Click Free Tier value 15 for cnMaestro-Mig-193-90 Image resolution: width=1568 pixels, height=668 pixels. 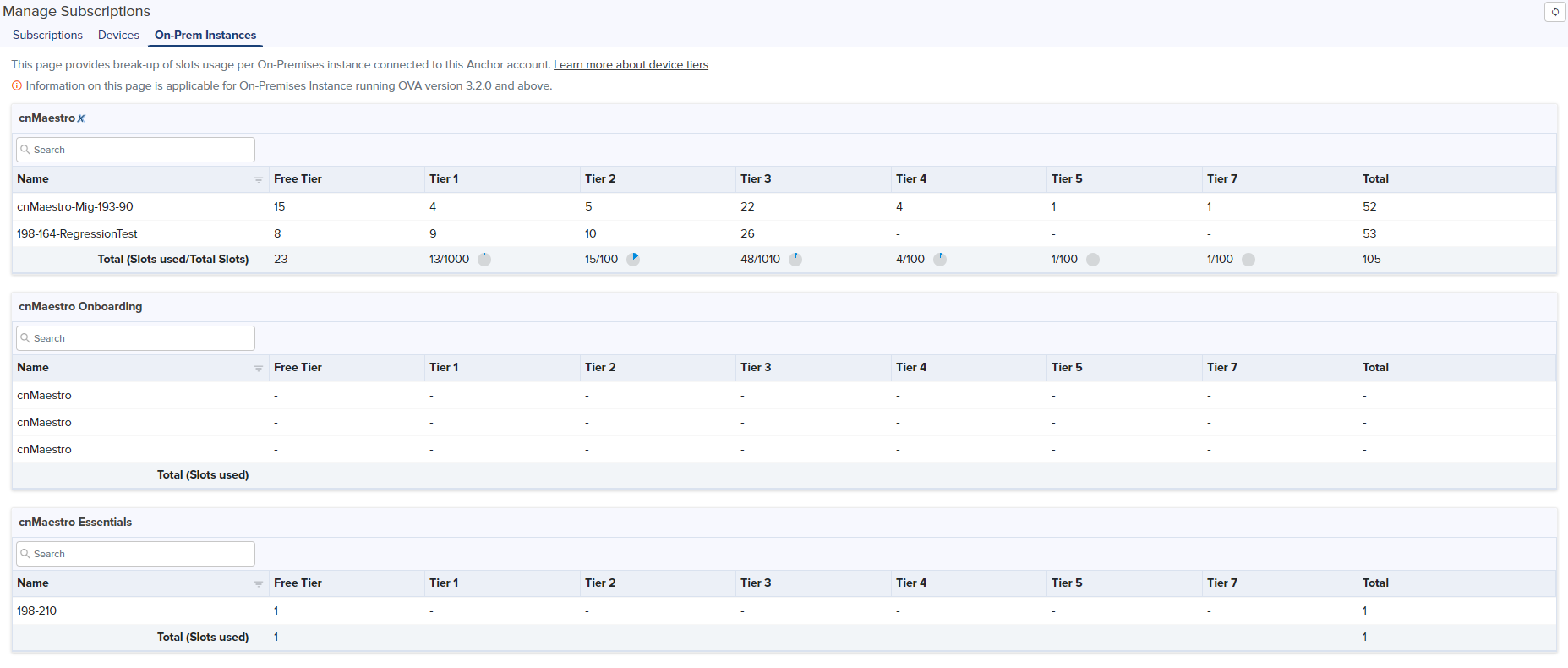tap(279, 206)
